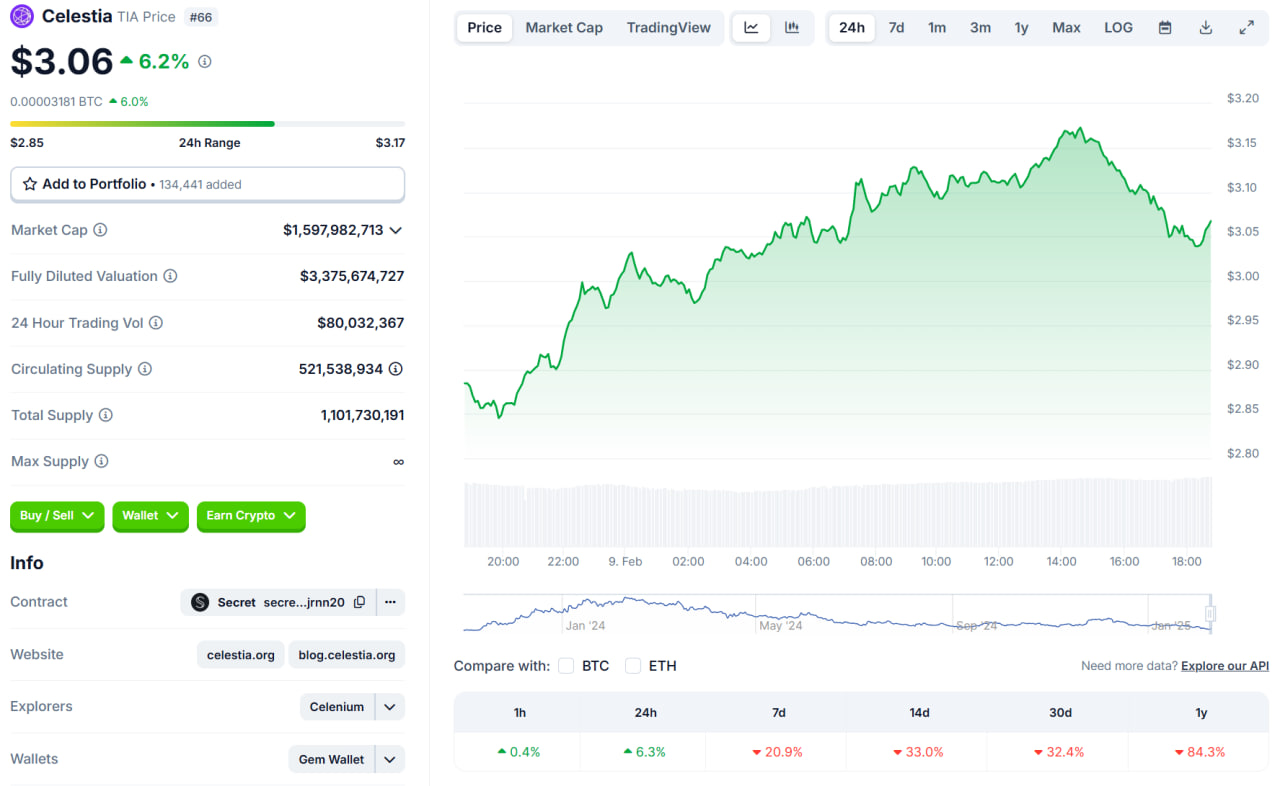
Task: Click the info icon next to Circulating Supply label
Action: pos(145,369)
